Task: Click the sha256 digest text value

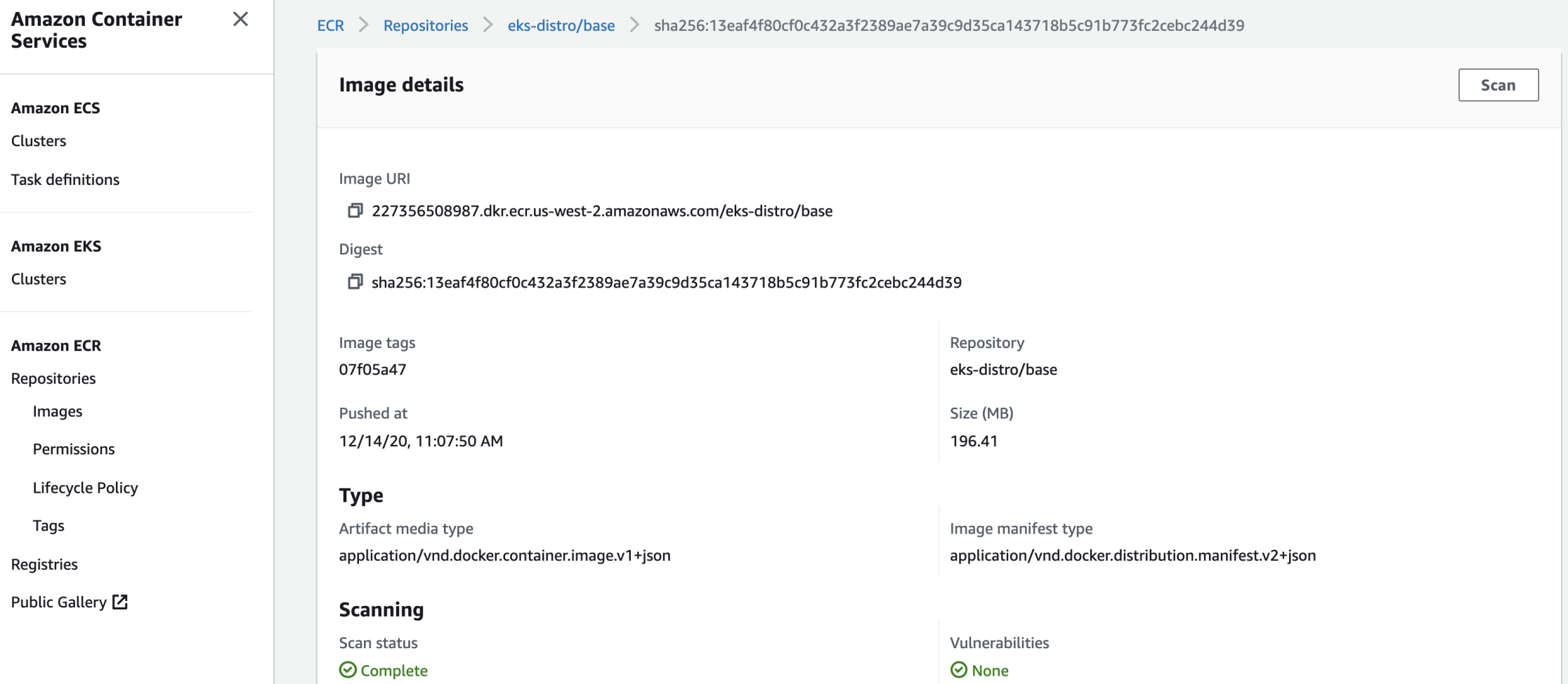Action: tap(667, 282)
